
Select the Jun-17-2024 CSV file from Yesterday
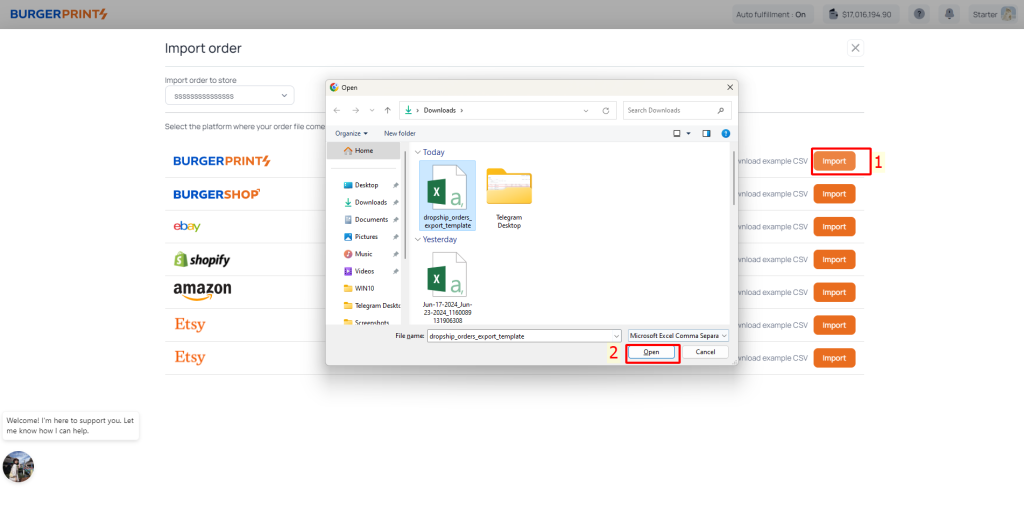click(447, 287)
